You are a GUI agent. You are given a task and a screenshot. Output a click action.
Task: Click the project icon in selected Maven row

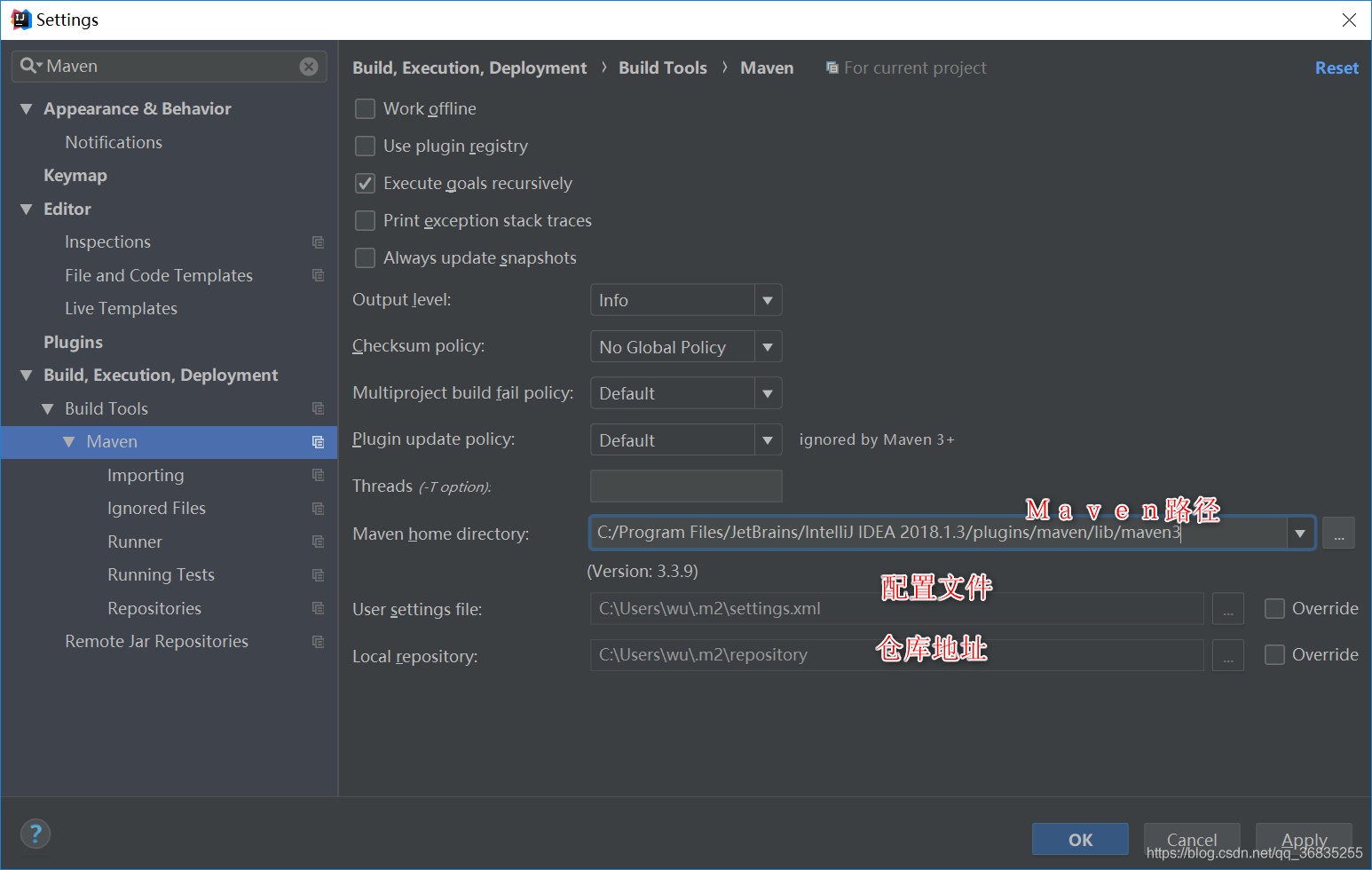(318, 442)
